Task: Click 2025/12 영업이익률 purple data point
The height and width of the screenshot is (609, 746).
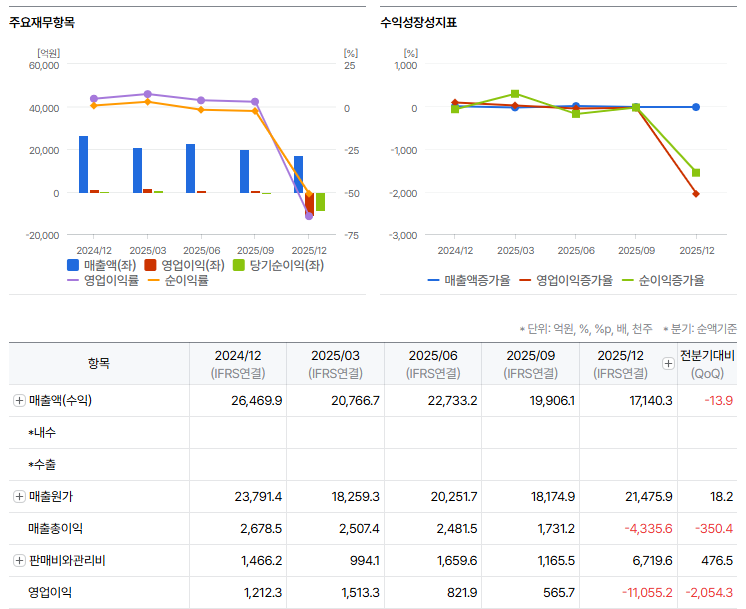Action: (309, 216)
